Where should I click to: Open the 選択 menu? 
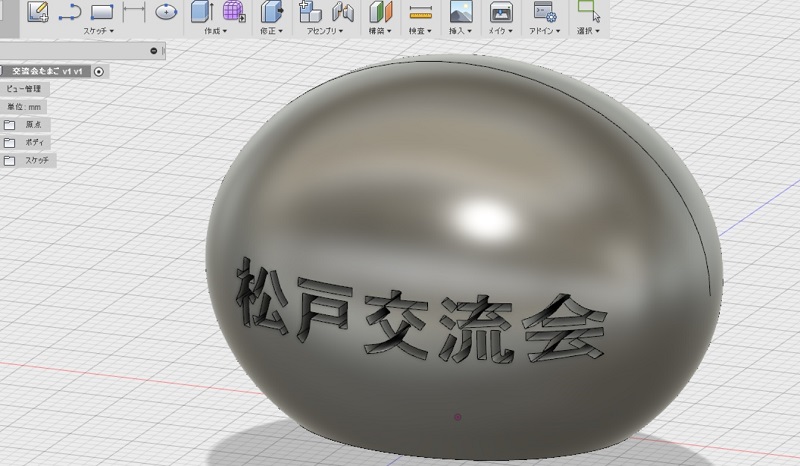tap(589, 31)
